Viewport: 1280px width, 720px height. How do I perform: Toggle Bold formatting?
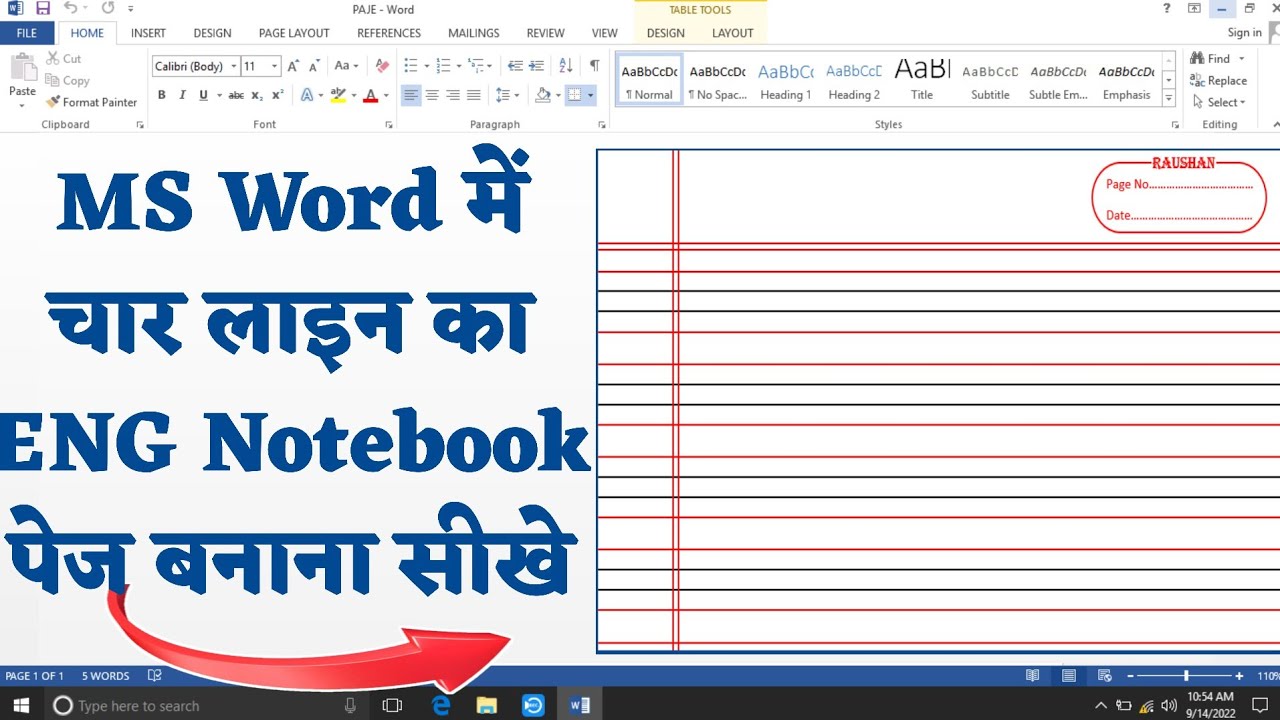point(162,95)
